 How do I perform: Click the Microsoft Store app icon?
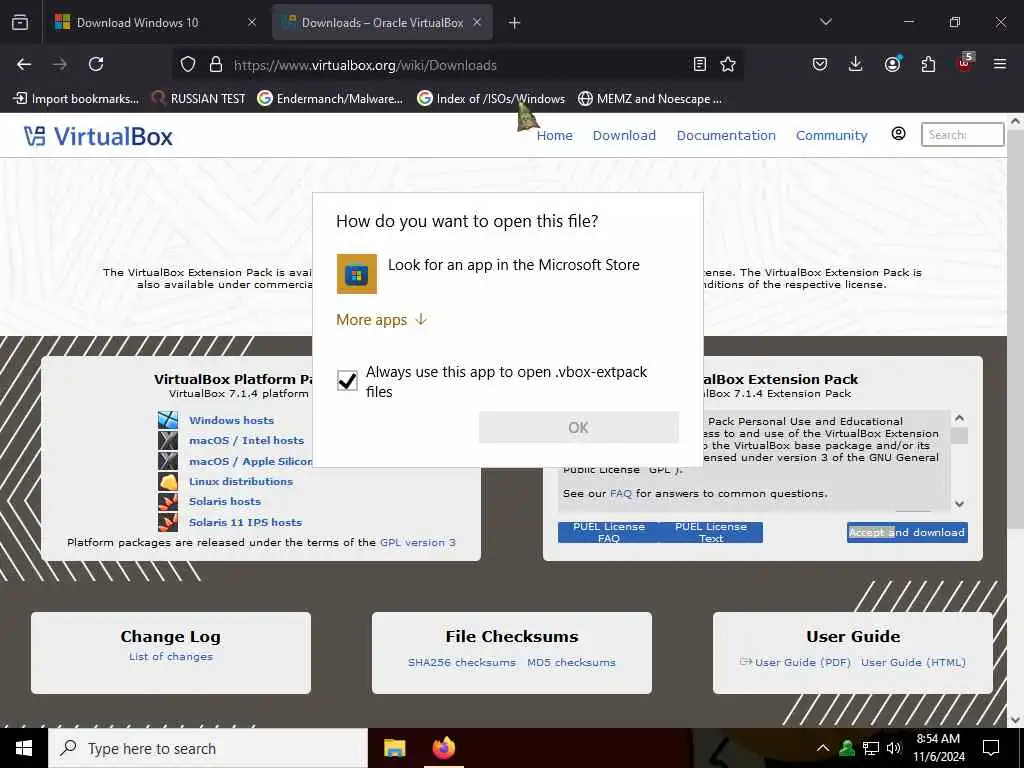click(357, 274)
